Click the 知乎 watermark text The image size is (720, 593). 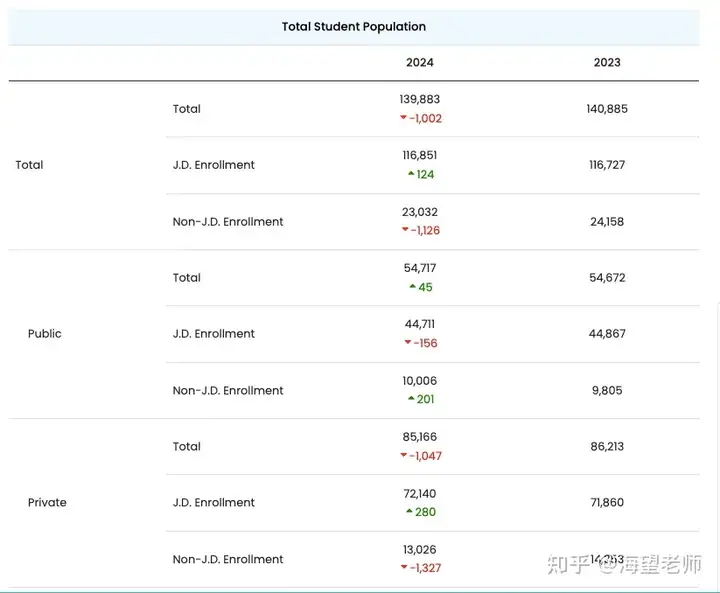coord(566,565)
